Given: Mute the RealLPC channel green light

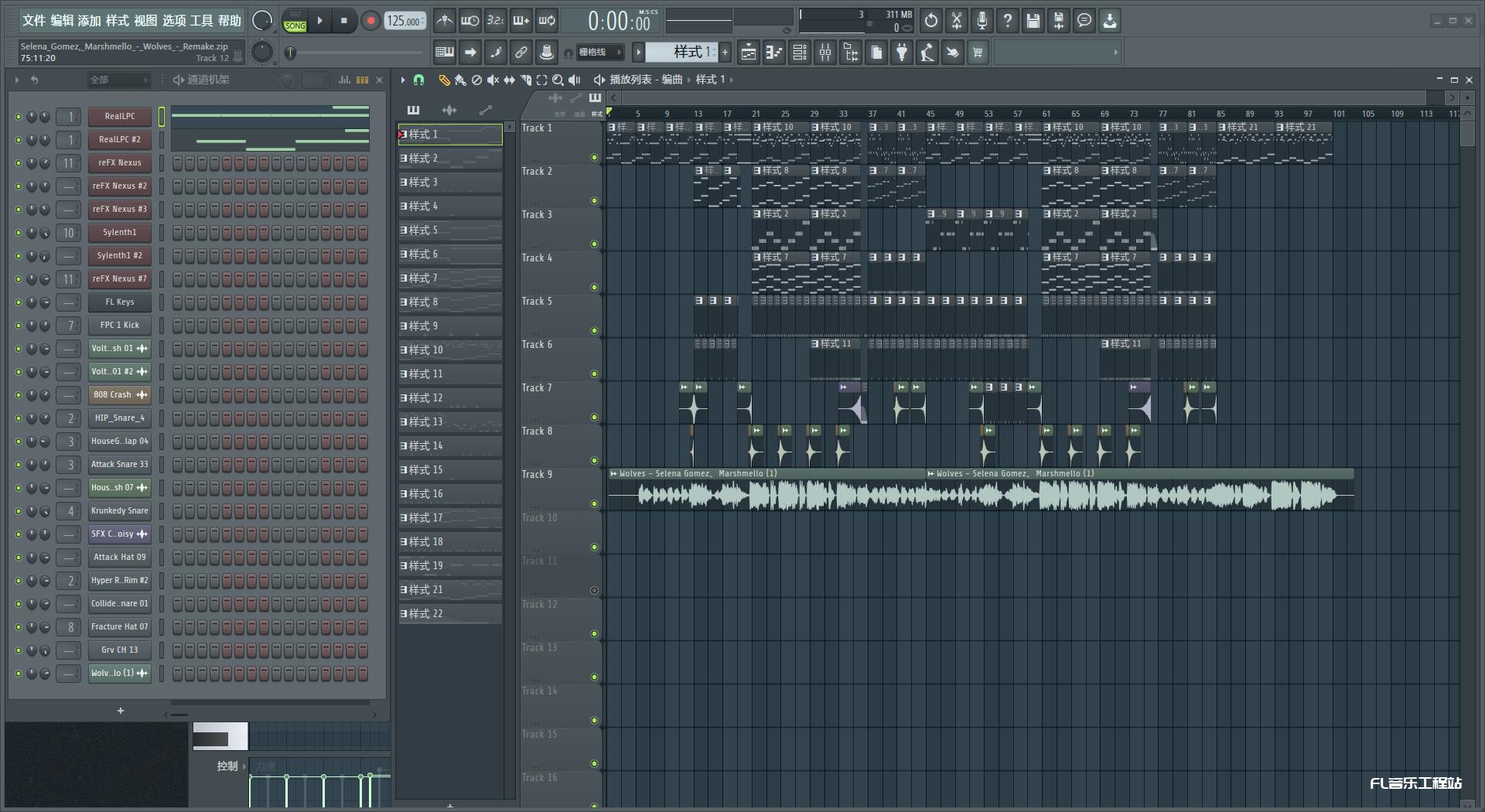Looking at the screenshot, I should tap(19, 117).
